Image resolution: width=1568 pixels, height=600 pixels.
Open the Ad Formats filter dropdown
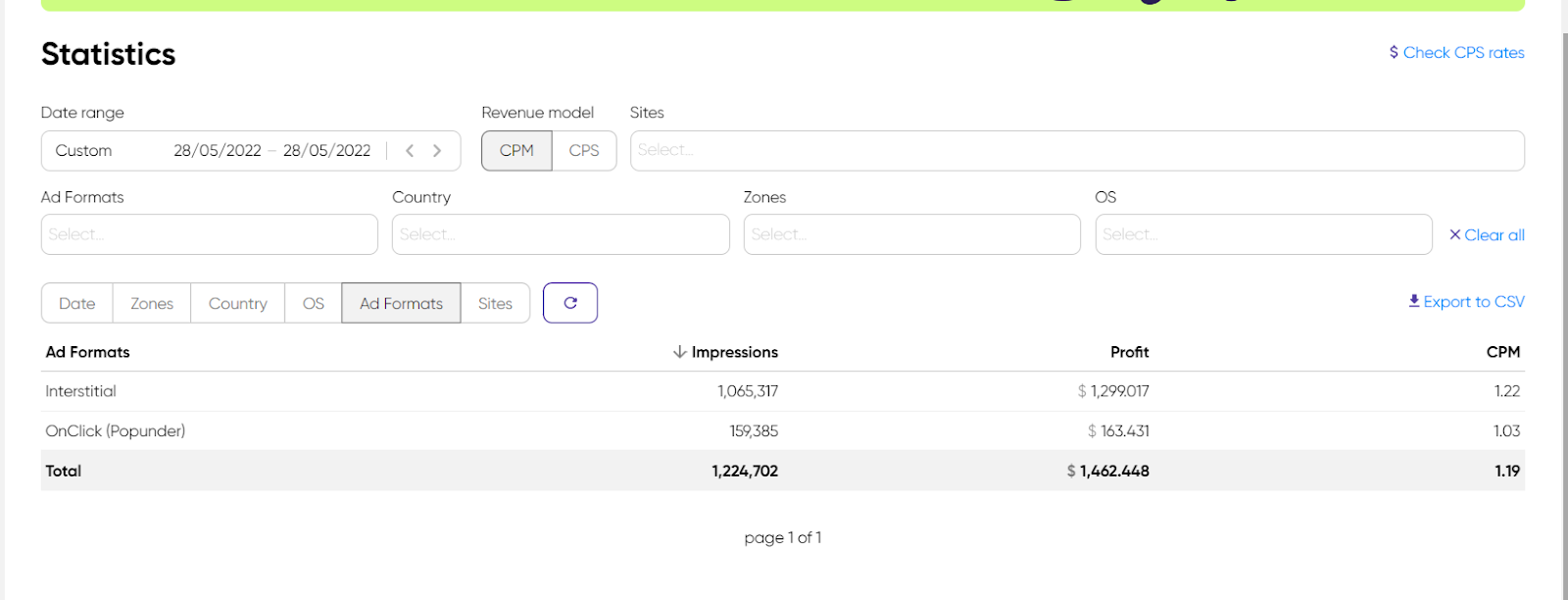point(209,235)
